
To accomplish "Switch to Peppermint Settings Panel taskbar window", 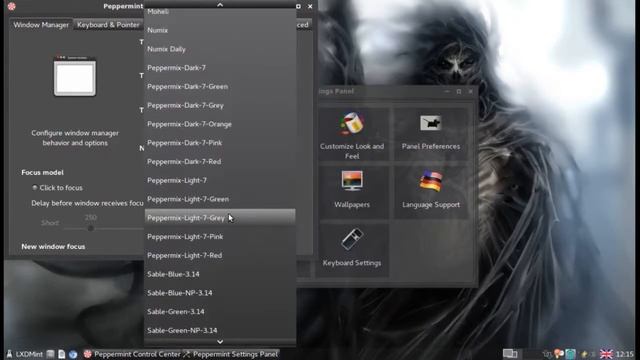I will pyautogui.click(x=231, y=354).
